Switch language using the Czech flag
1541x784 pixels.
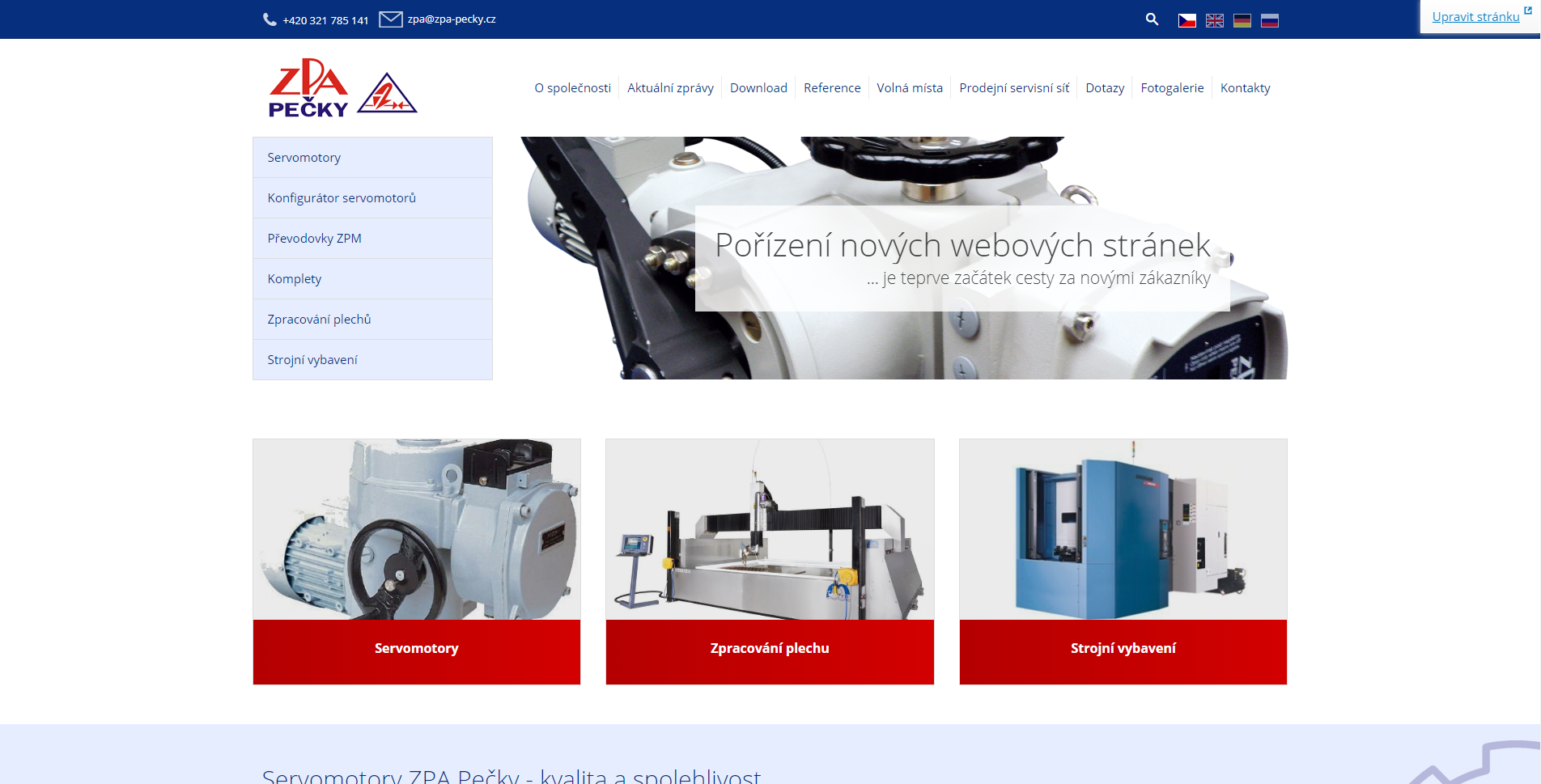[1187, 20]
